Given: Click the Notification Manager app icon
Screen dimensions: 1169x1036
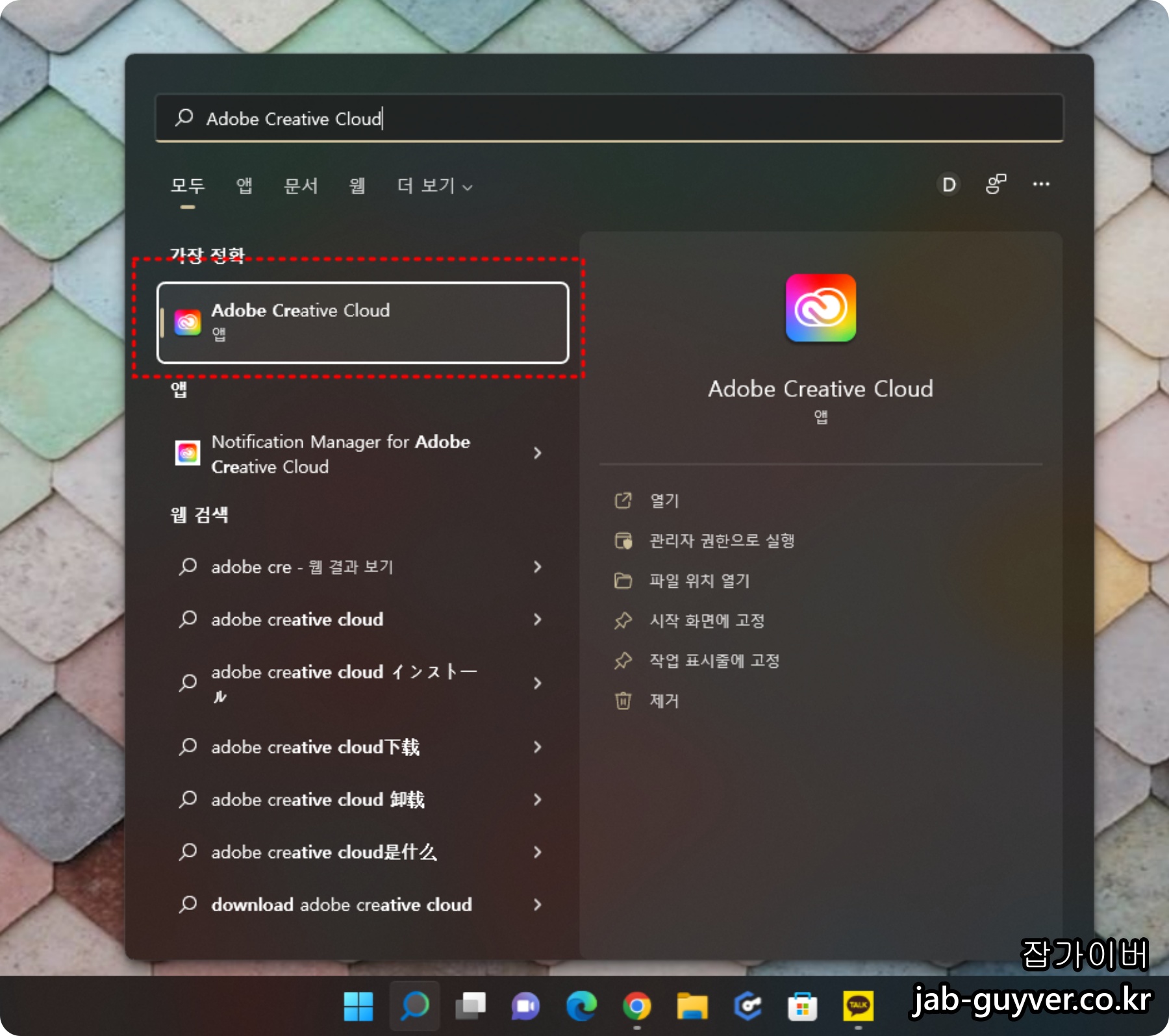Looking at the screenshot, I should tap(188, 453).
